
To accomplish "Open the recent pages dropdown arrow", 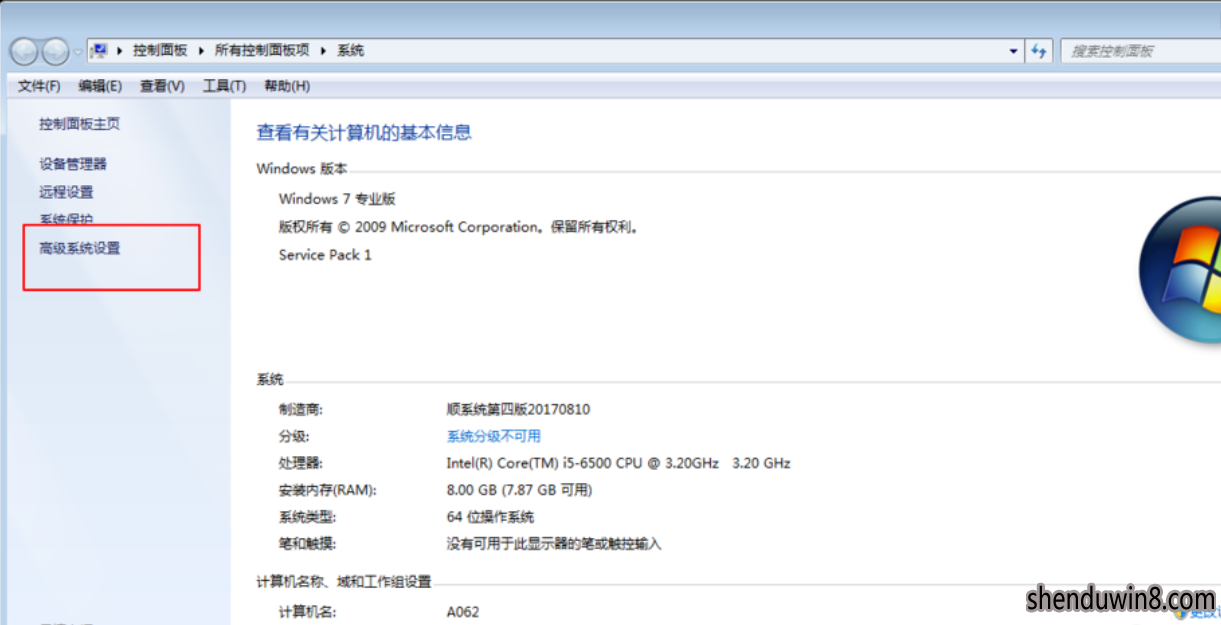I will [x=78, y=51].
